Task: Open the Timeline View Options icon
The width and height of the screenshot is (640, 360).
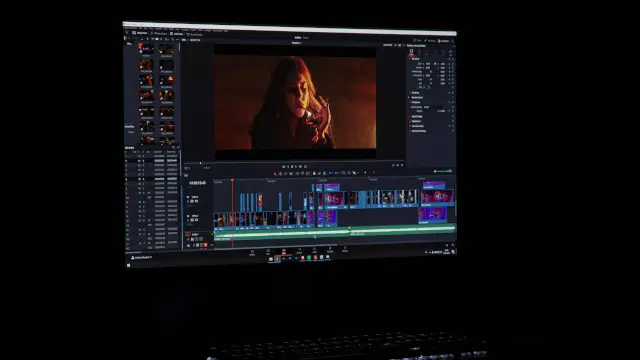Action: click(186, 175)
